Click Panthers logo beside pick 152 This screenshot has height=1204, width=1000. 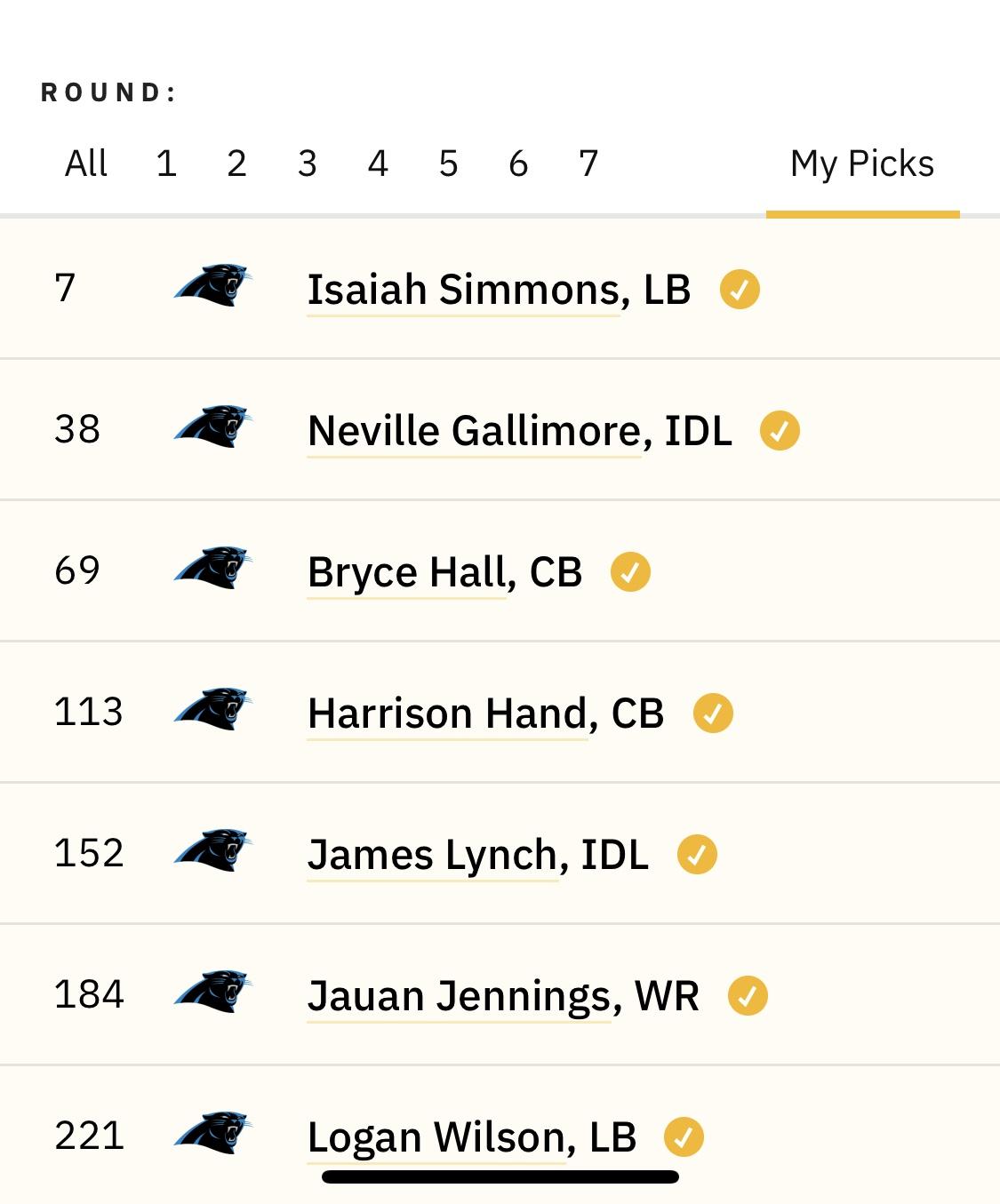[213, 851]
